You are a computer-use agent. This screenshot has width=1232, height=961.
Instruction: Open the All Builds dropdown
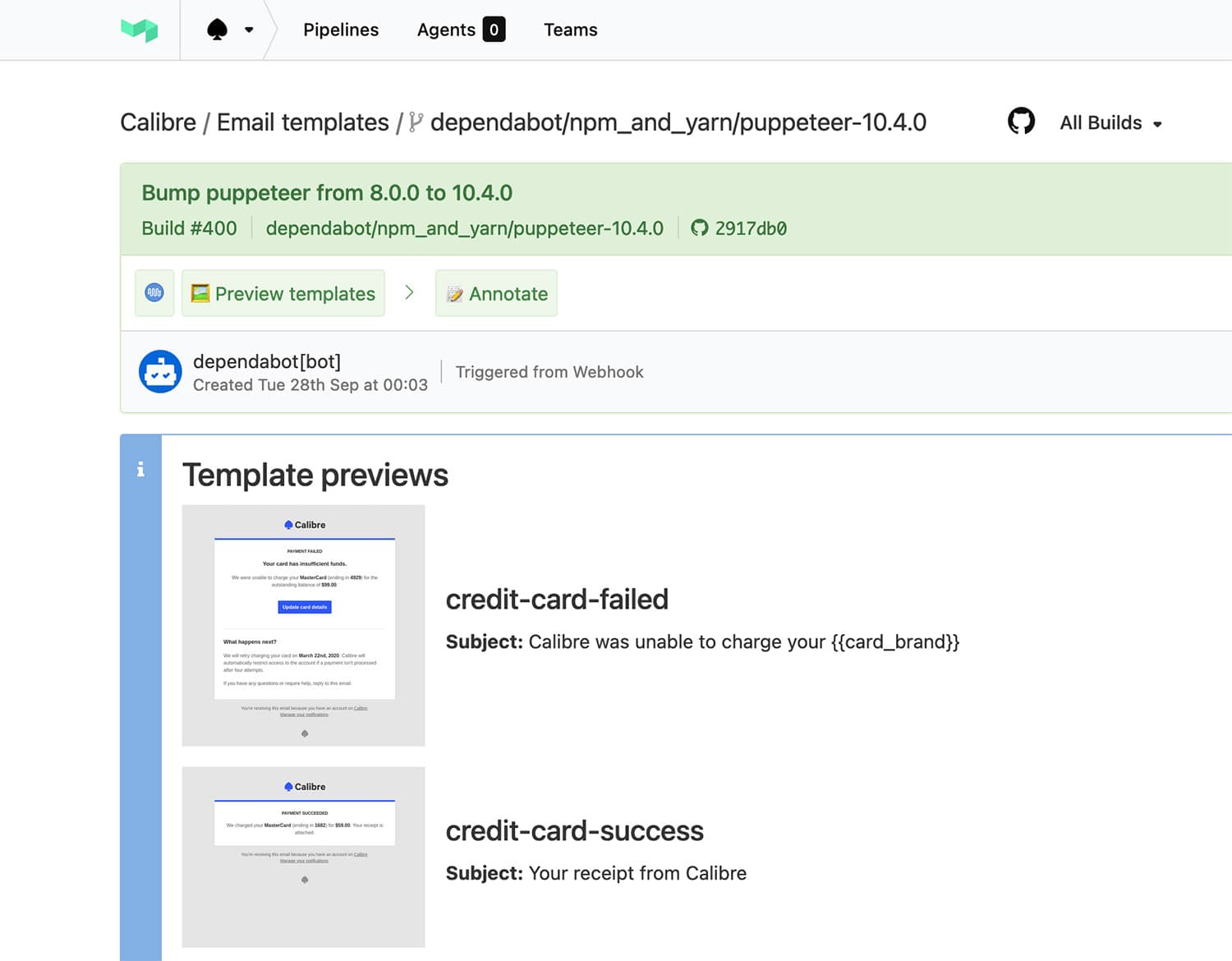(x=1108, y=122)
